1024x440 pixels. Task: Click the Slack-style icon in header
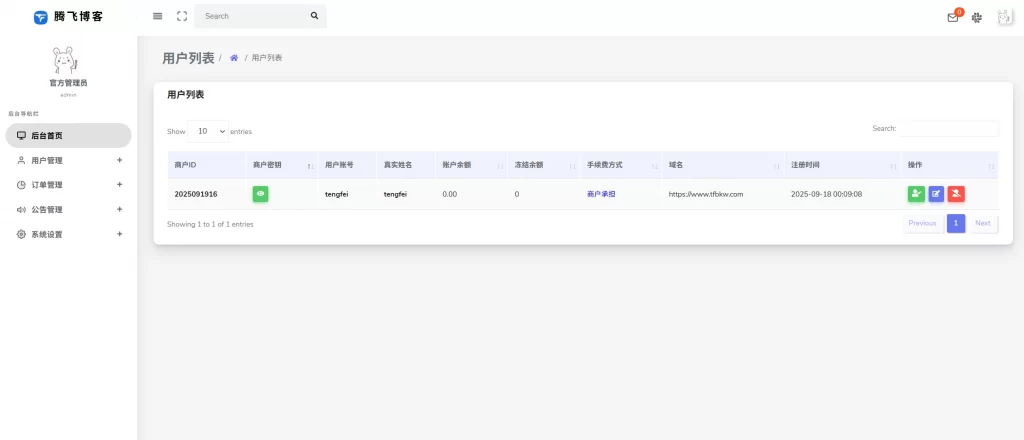(x=977, y=17)
